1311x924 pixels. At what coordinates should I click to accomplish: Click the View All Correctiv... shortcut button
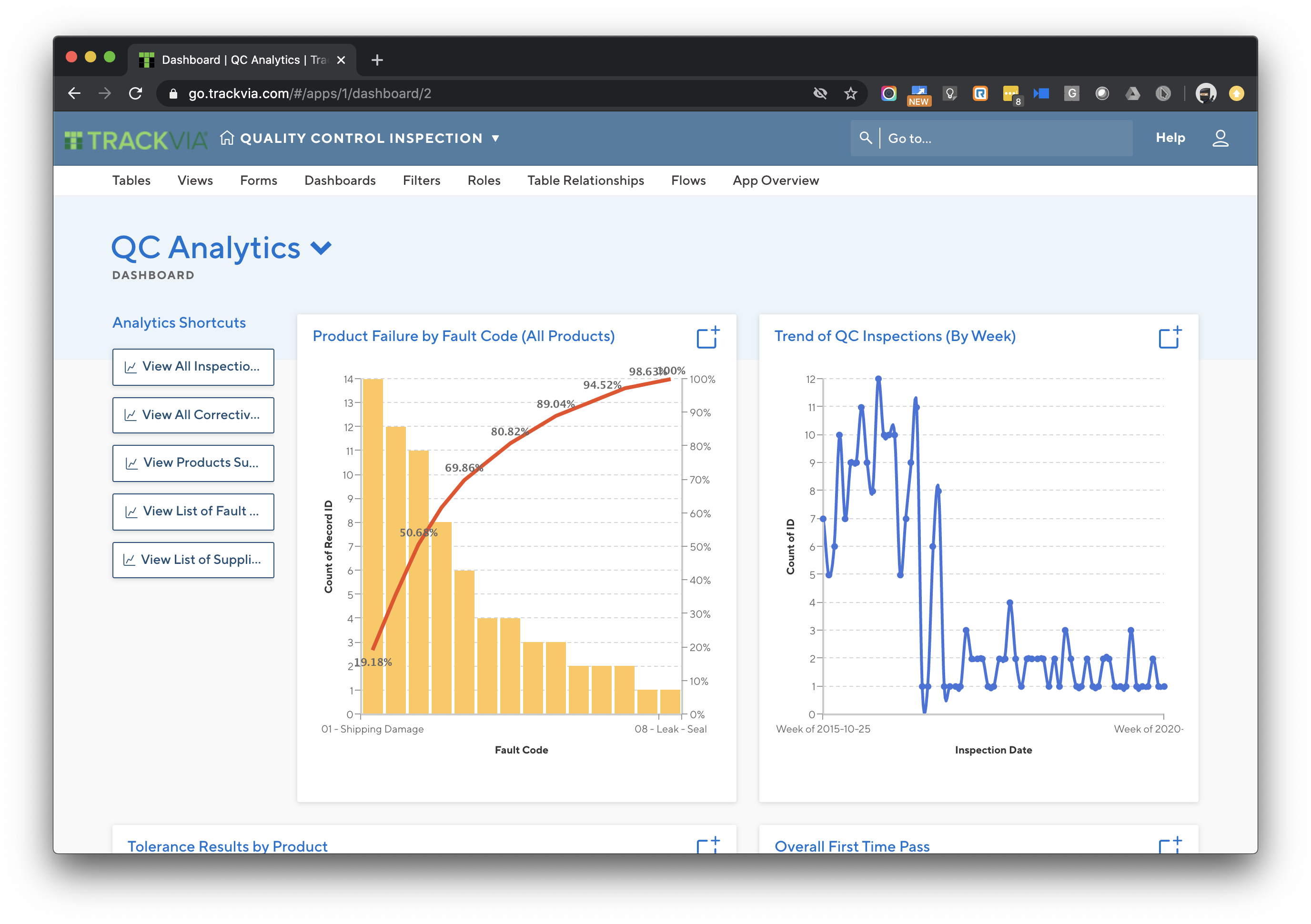tap(193, 415)
